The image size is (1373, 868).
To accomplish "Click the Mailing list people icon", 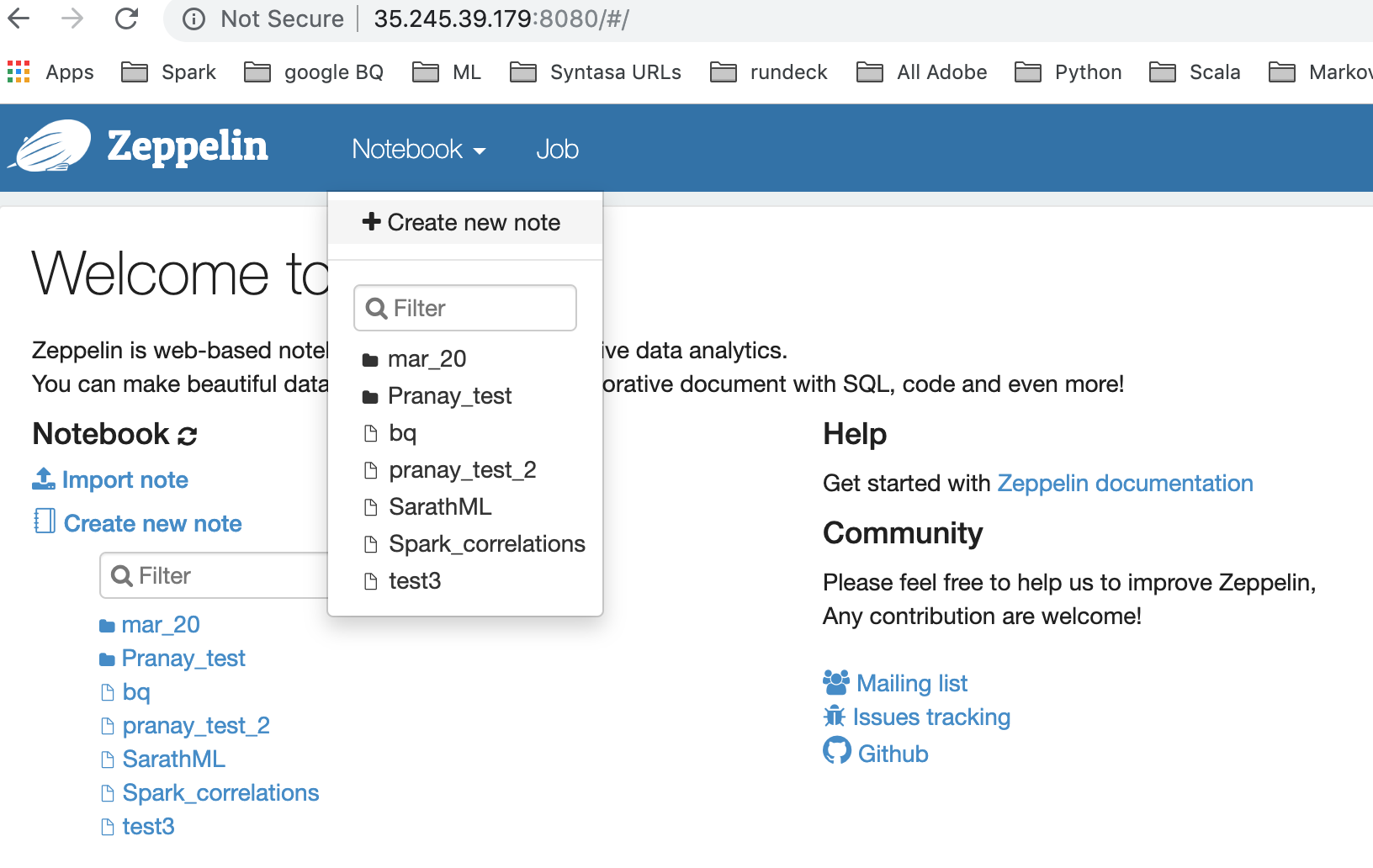I will point(835,682).
